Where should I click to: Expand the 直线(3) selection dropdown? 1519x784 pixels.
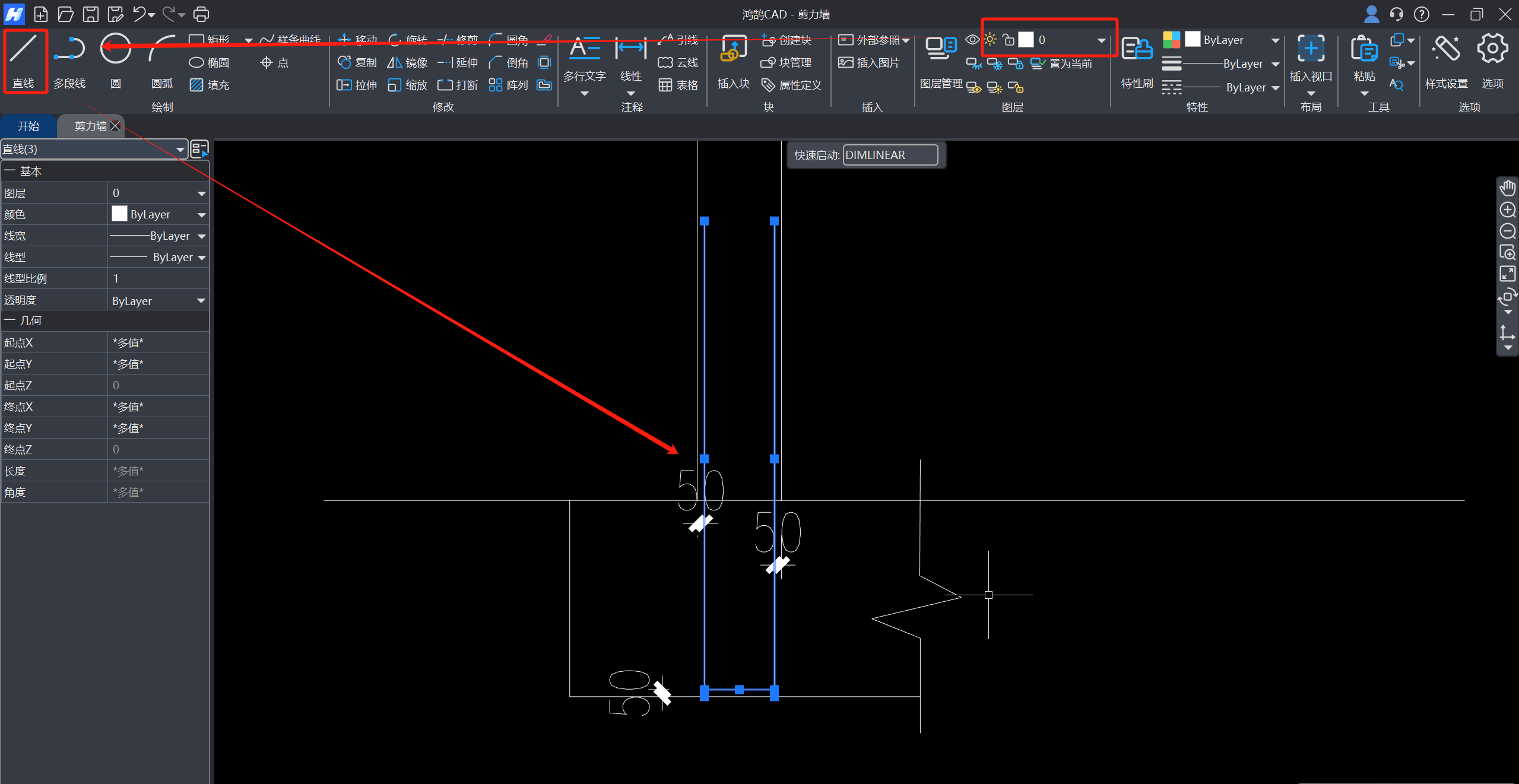[x=180, y=150]
